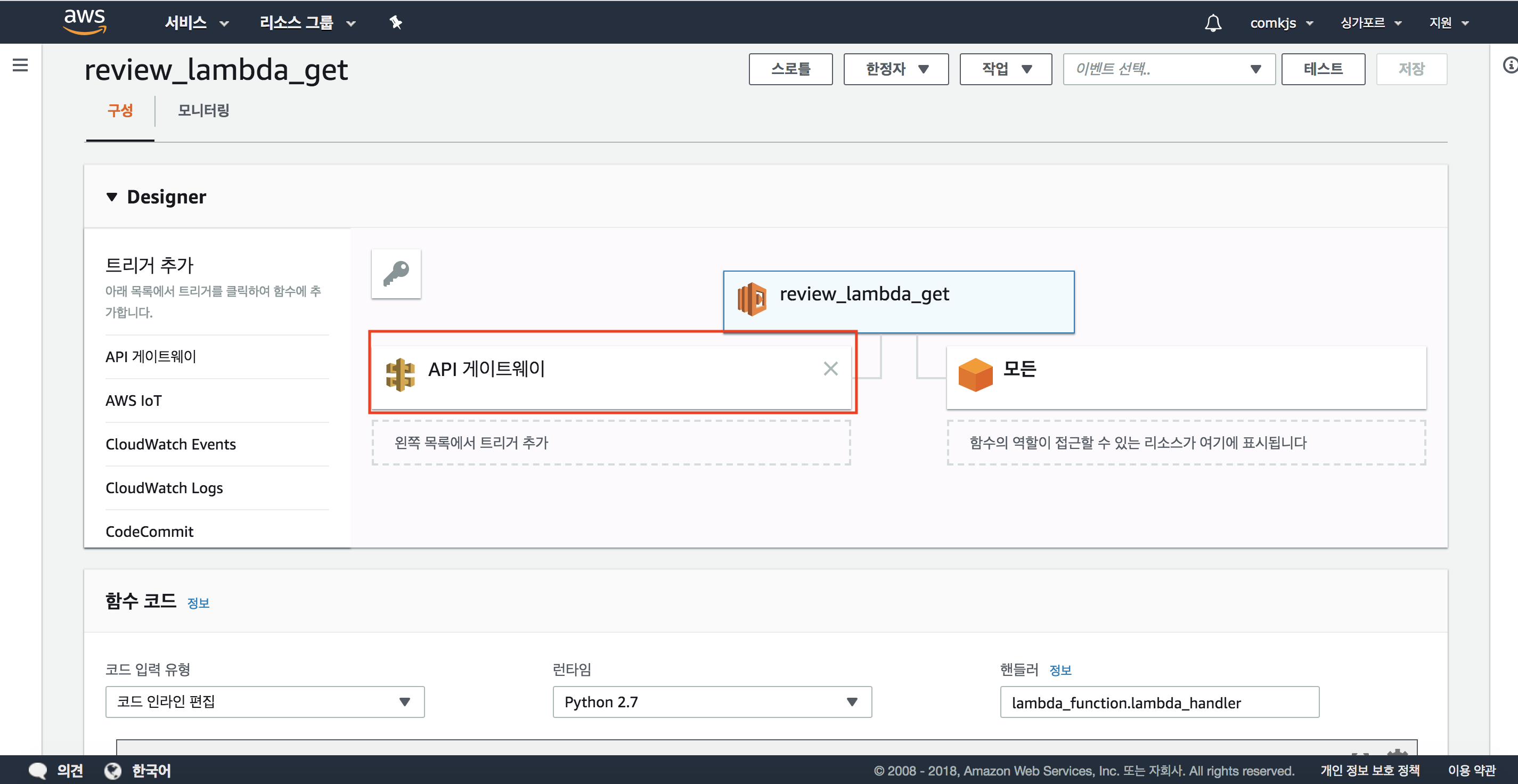Screen dimensions: 1518x784
Task: Click the handler input field
Action: (1158, 702)
